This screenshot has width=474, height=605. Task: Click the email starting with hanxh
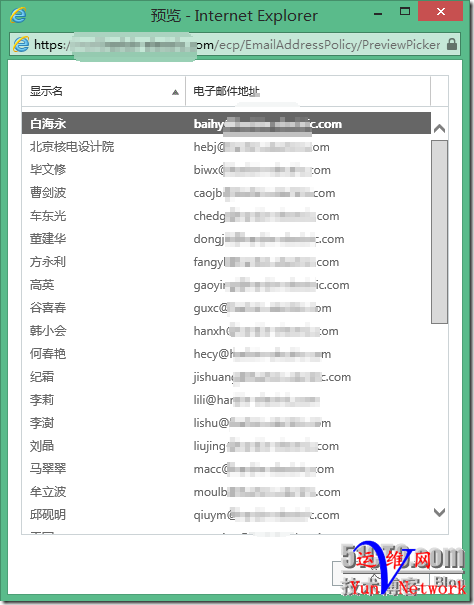[x=266, y=331]
